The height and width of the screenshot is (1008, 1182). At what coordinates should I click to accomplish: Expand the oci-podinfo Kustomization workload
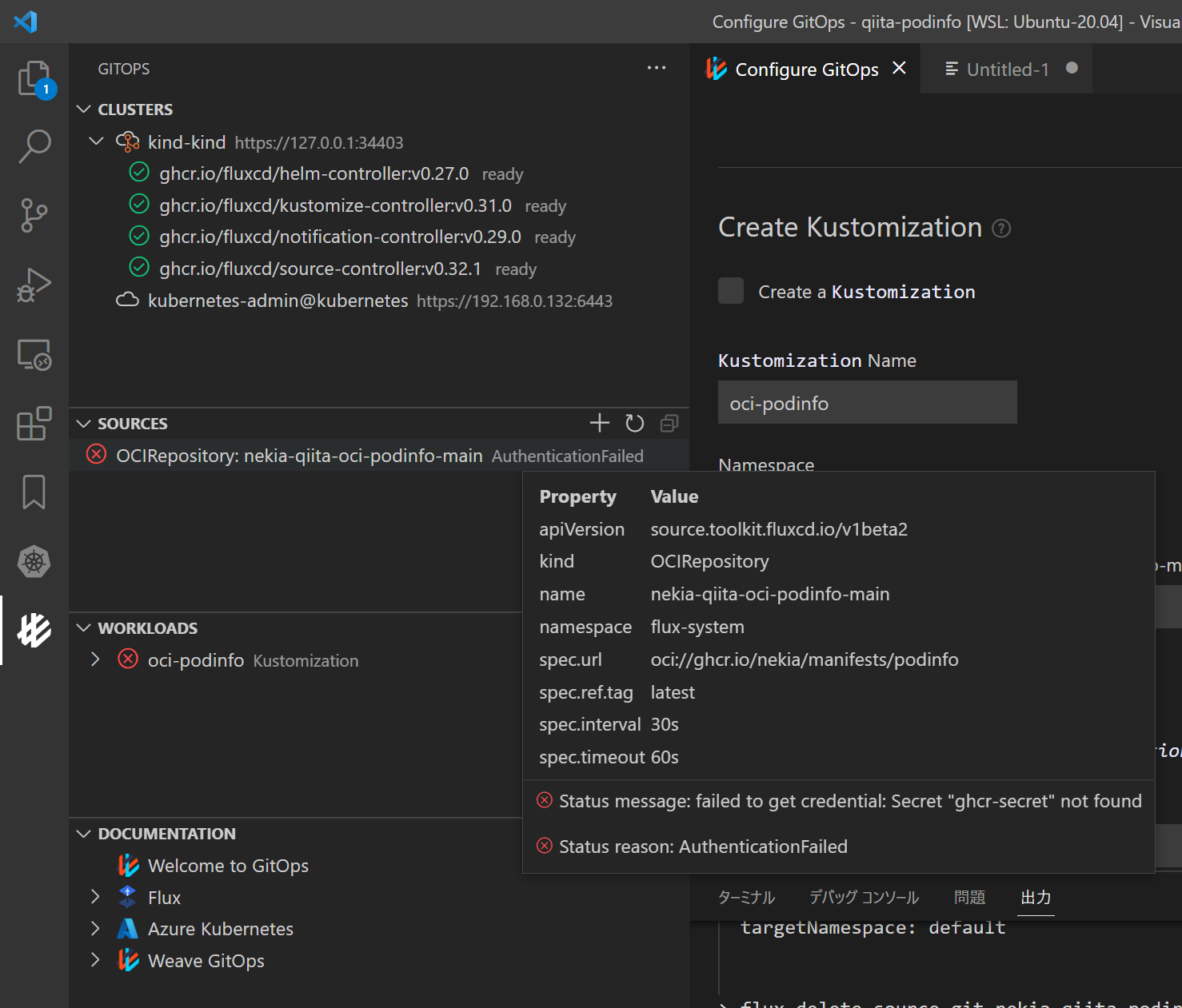point(96,659)
